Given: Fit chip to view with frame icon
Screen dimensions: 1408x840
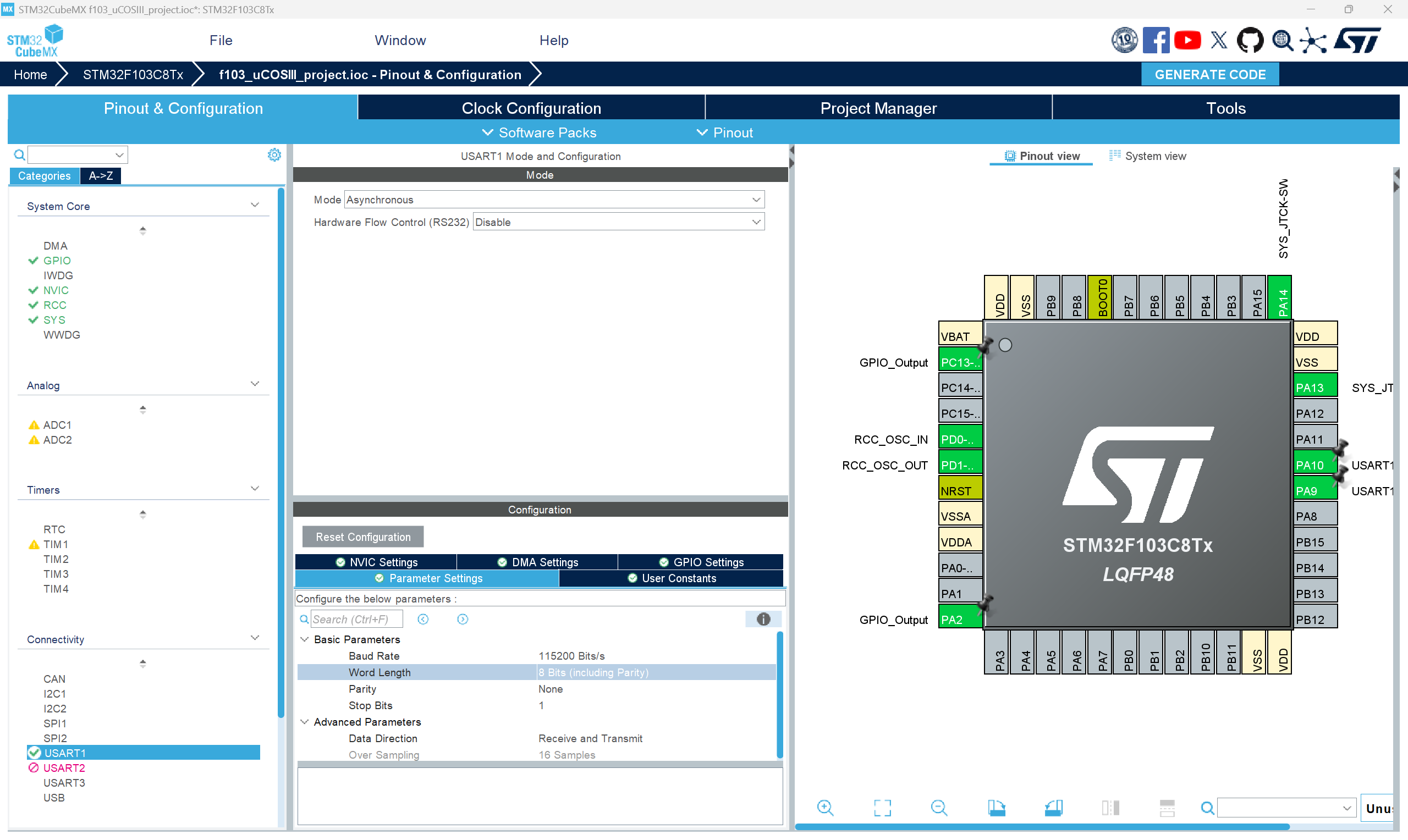Looking at the screenshot, I should tap(882, 808).
